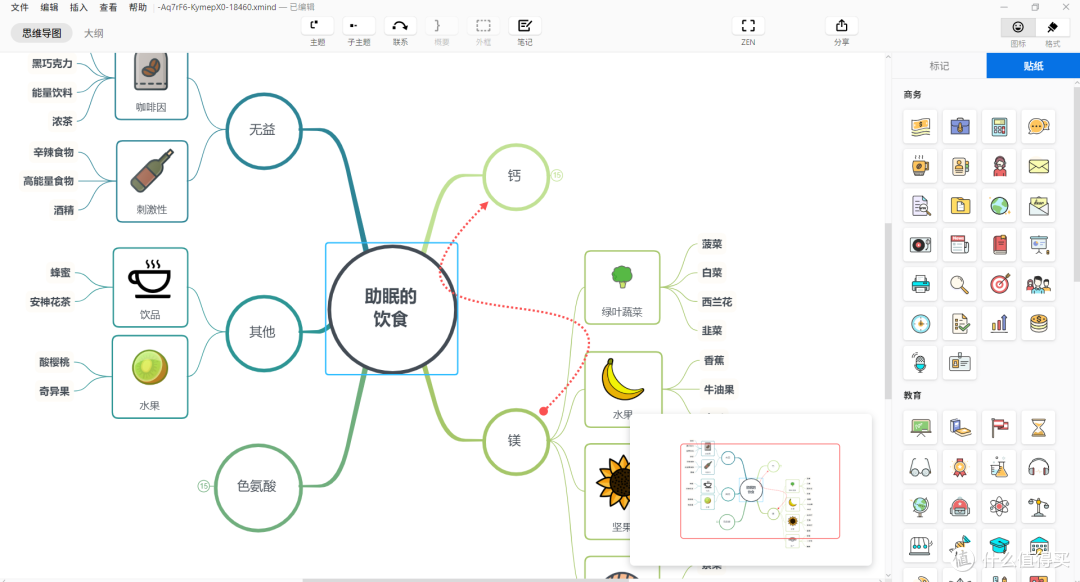
Task: Select the 西兰花 leaf topic
Action: [717, 302]
